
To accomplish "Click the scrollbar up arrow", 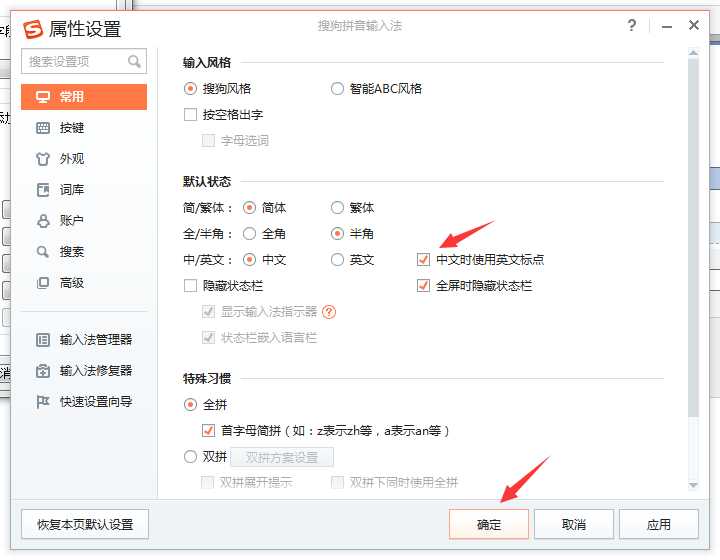I will (x=693, y=53).
